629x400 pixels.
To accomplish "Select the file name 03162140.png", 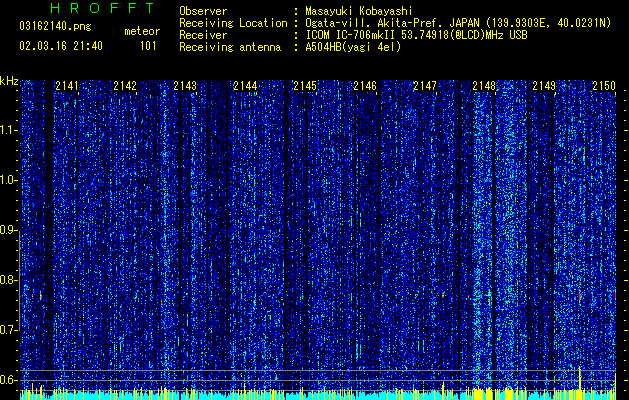I will pos(55,27).
